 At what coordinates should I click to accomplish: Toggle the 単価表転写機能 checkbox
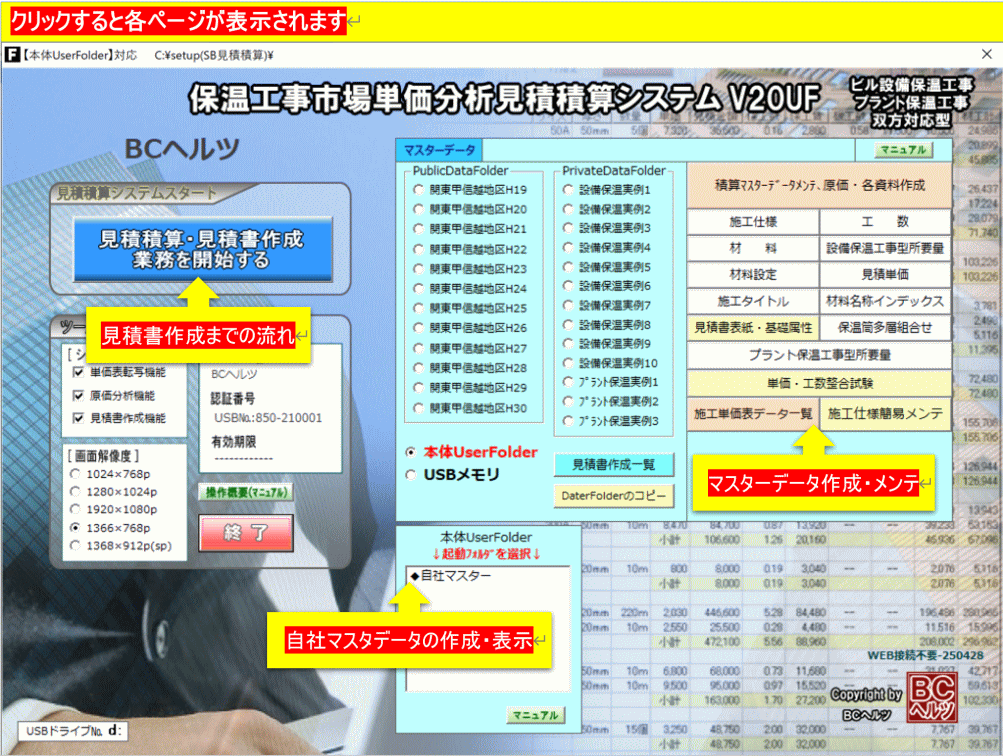[x=78, y=372]
